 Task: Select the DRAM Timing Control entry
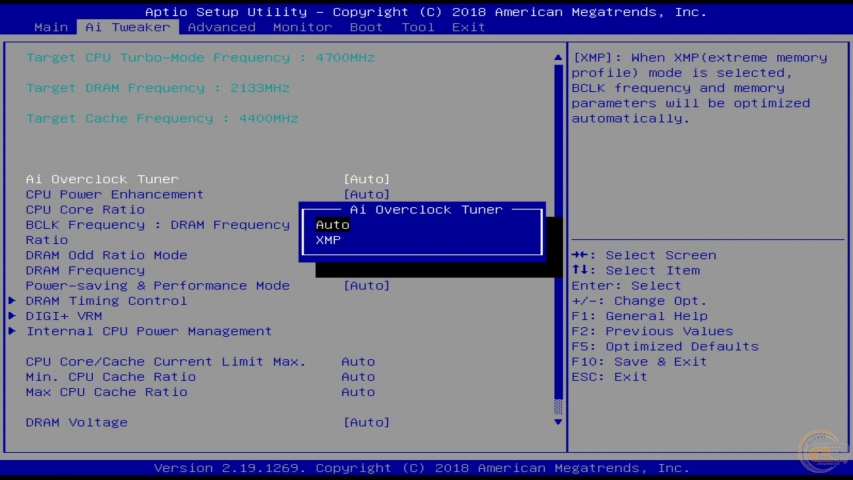(106, 301)
